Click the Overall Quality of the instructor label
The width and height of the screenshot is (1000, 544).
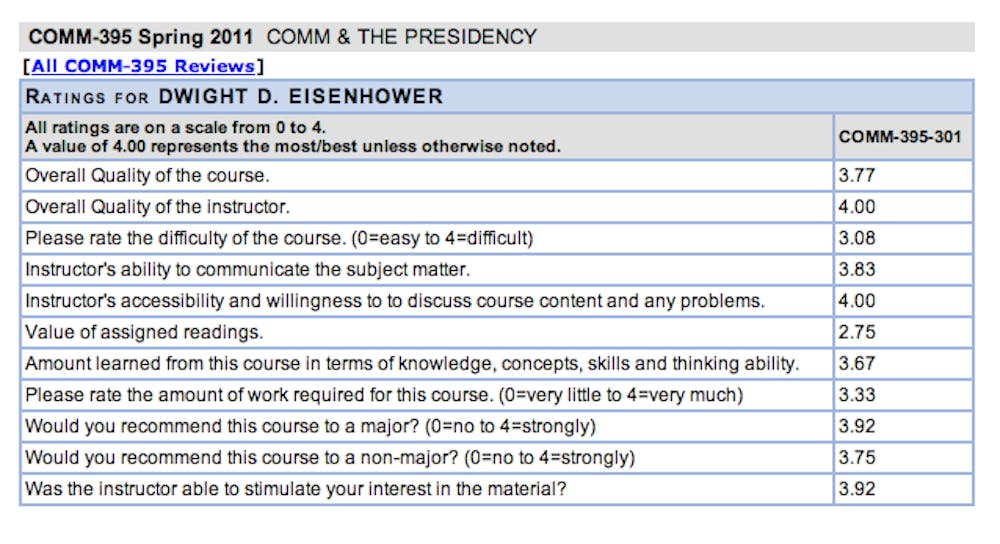(x=157, y=207)
